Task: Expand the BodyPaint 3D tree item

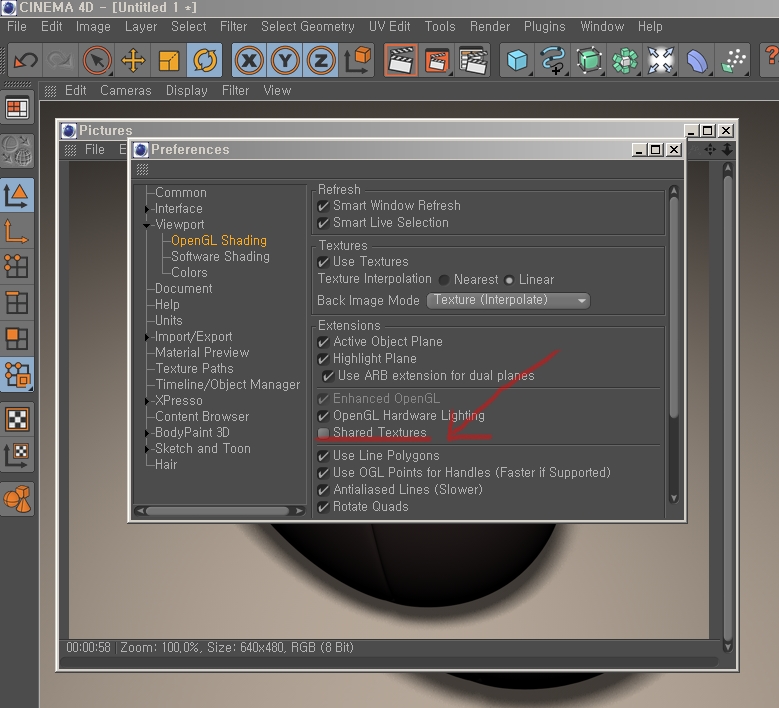Action: 147,433
